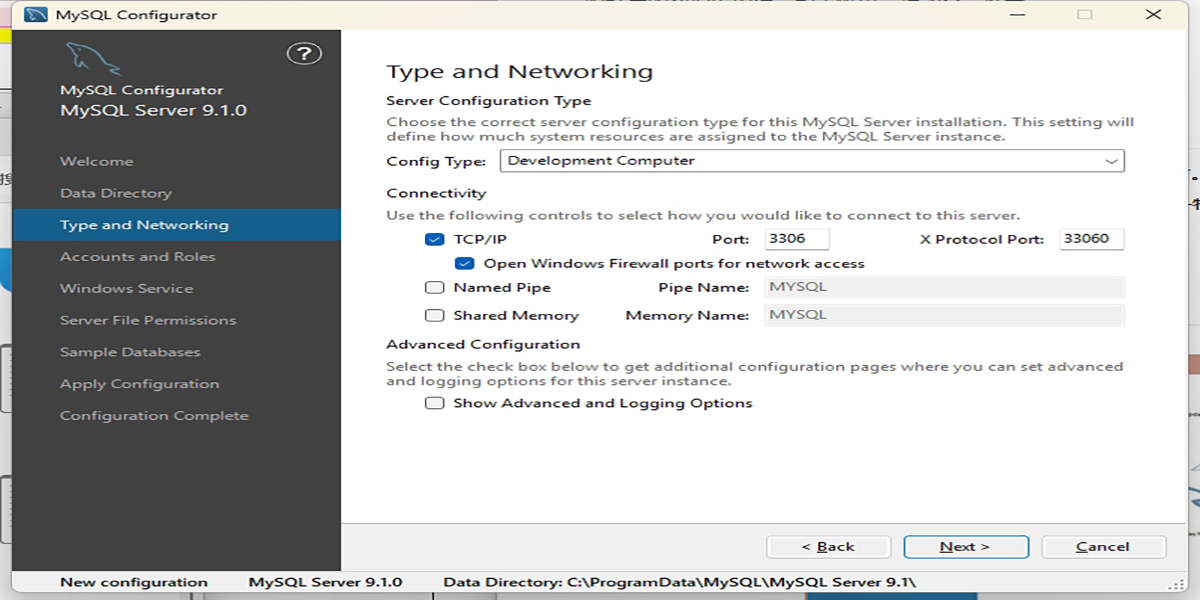This screenshot has height=600, width=1200.
Task: Click the Port field showing 3306
Action: point(797,239)
